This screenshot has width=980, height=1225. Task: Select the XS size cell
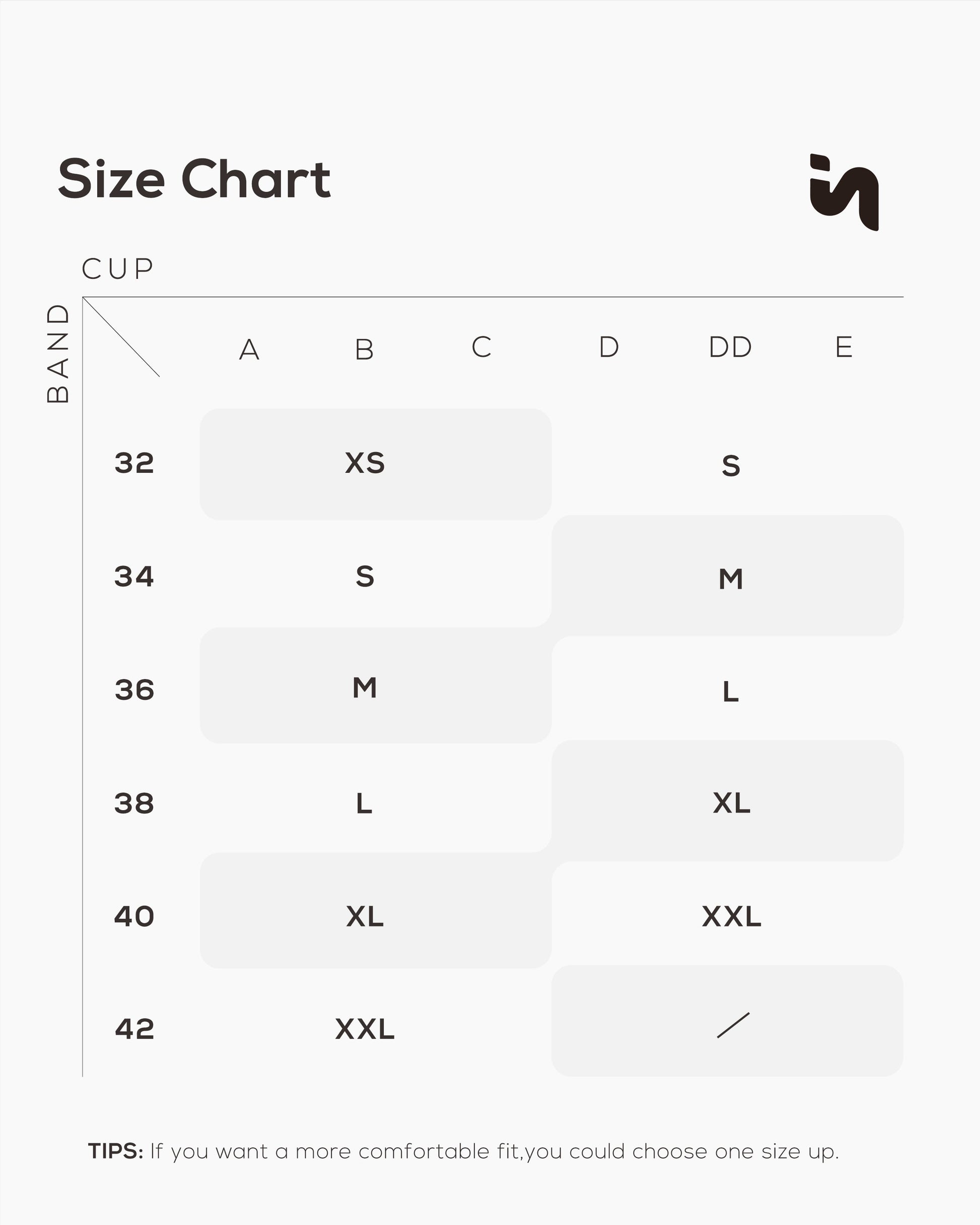(x=365, y=463)
